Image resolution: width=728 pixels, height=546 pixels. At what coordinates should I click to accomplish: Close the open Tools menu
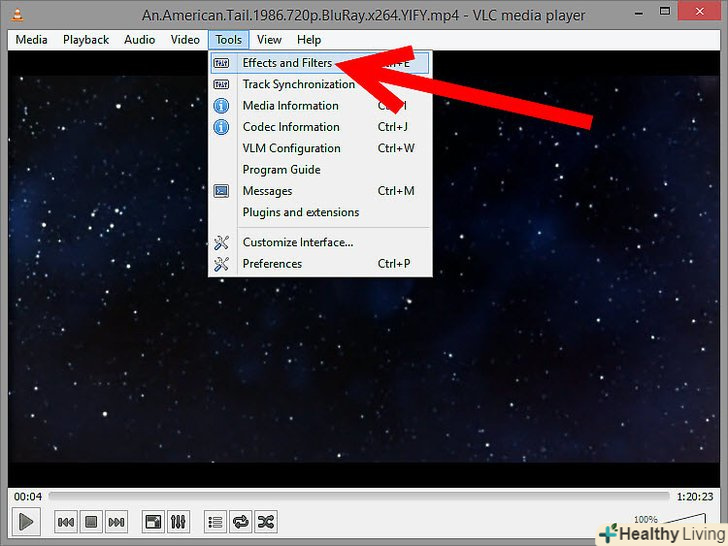click(x=228, y=40)
